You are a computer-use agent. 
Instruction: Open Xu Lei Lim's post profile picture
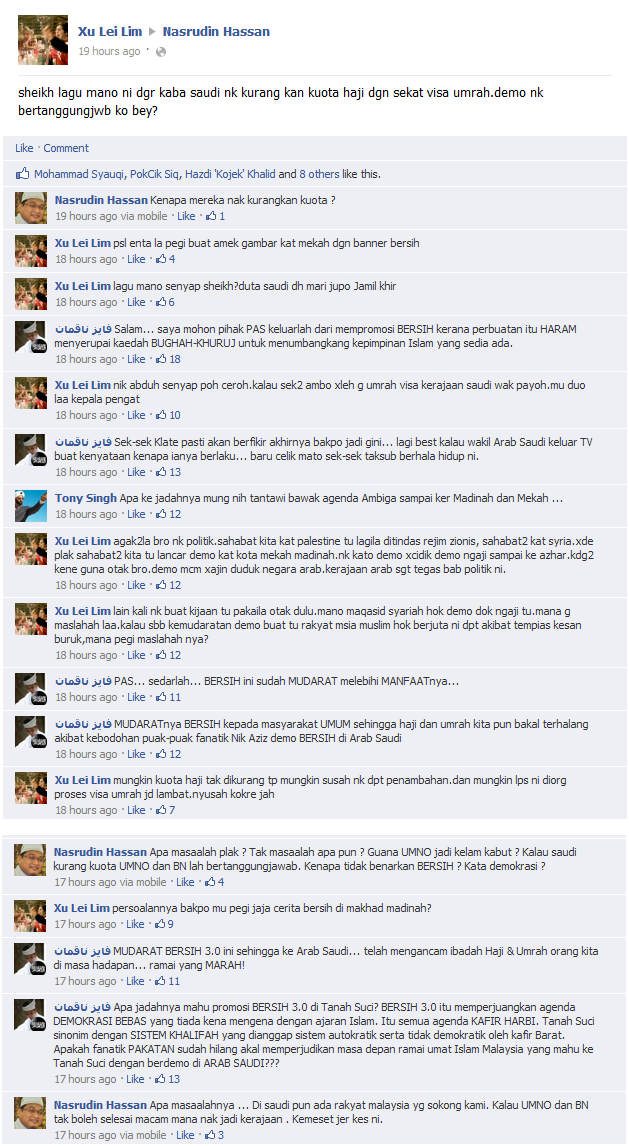click(x=43, y=40)
